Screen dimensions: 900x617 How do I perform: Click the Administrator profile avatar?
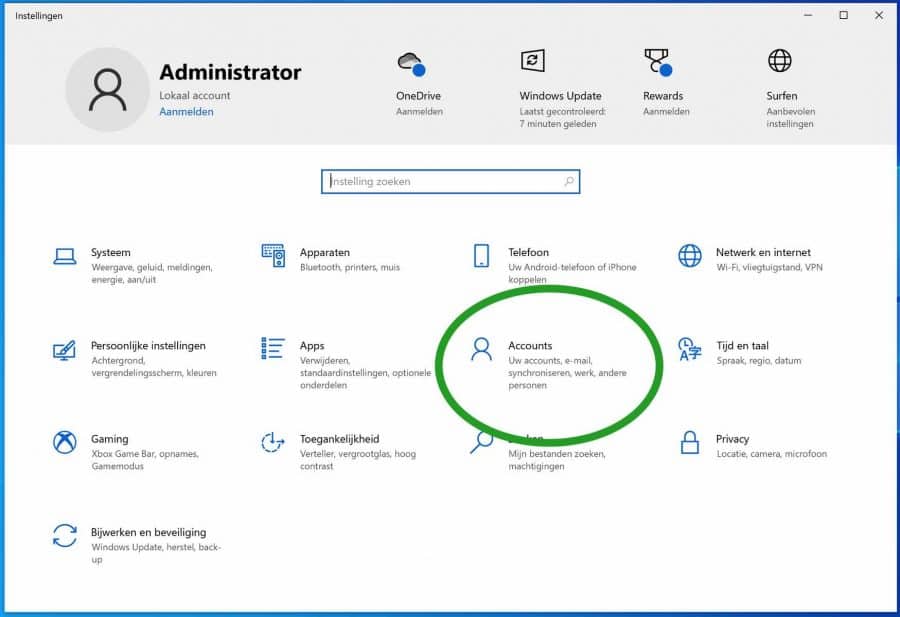107,90
